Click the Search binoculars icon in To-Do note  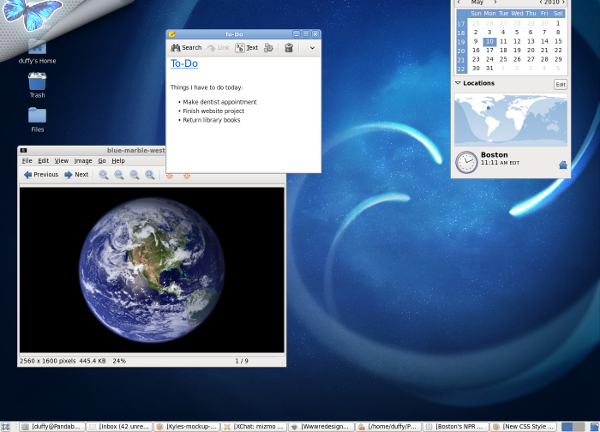click(x=175, y=48)
